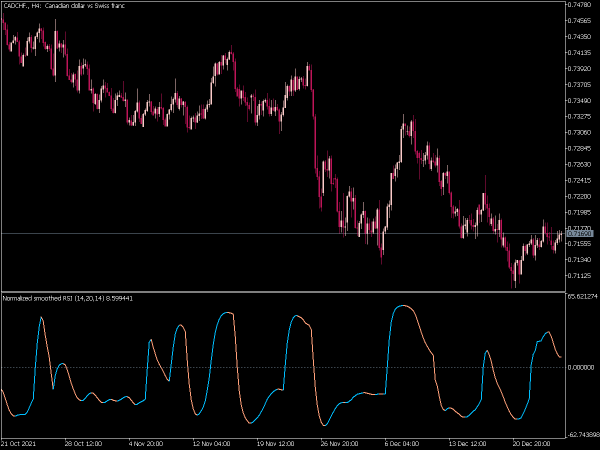Click the indicator scale maximum 65.621274
600x450 pixels.
(582, 297)
